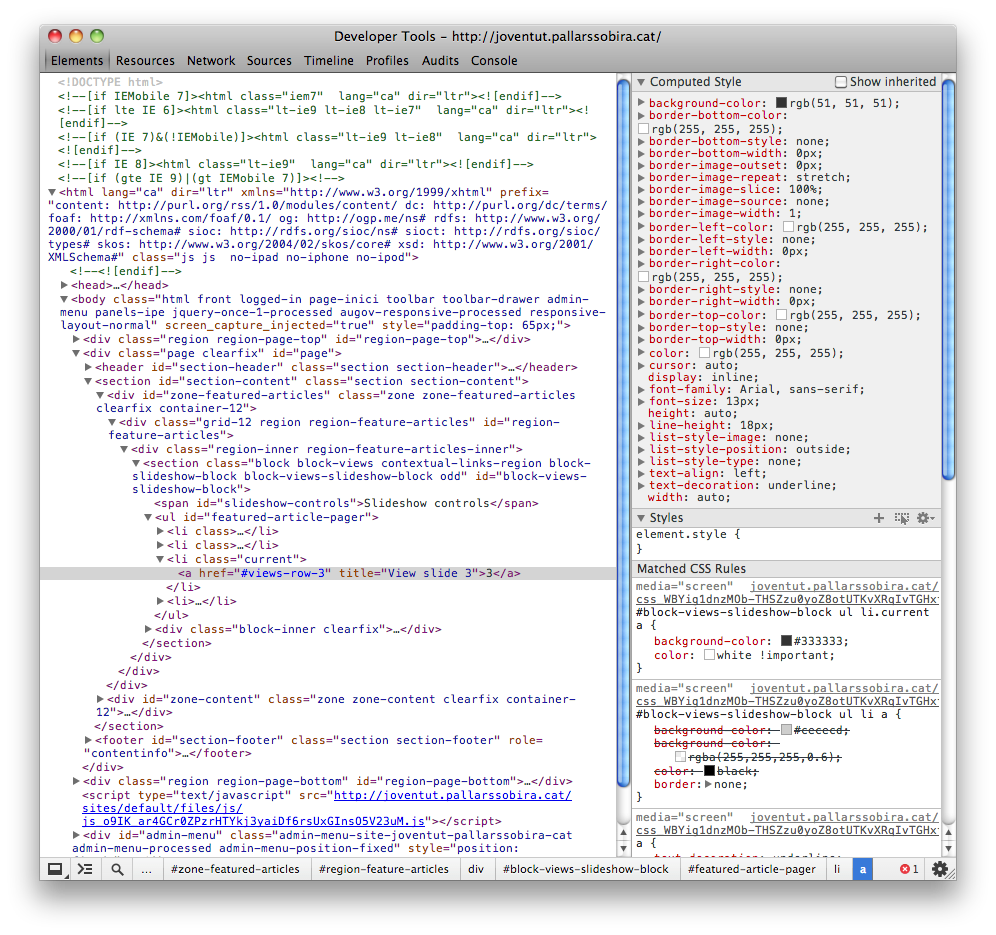Open stylesheet link above the ul li a rule
The width and height of the screenshot is (996, 935).
coord(787,694)
